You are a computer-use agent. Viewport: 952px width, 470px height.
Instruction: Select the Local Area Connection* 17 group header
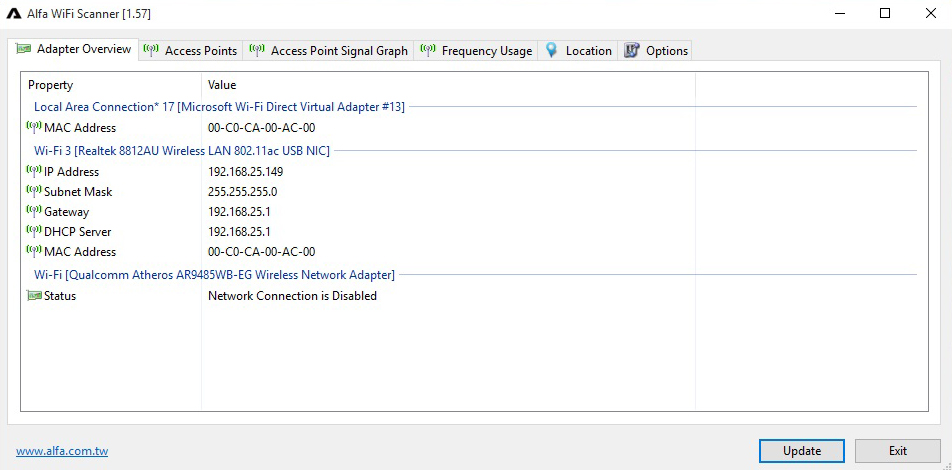[219, 107]
